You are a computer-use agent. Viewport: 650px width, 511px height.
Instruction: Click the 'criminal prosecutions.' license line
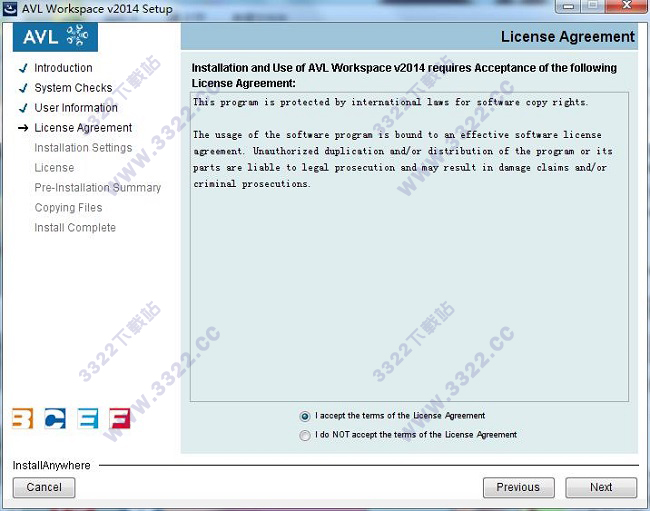252,184
